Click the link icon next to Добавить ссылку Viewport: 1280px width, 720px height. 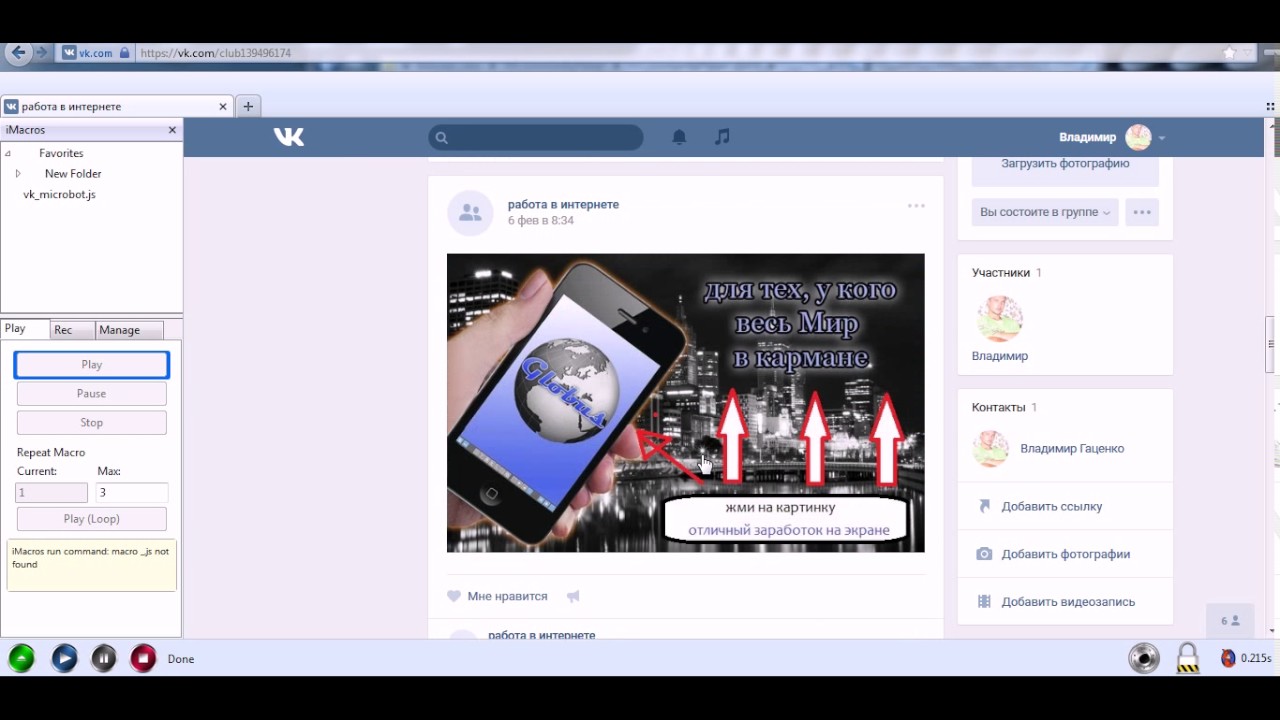click(x=984, y=506)
